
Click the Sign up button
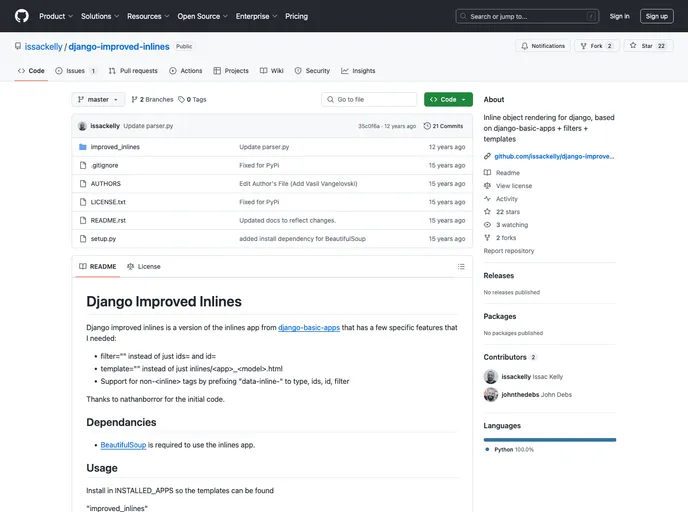coord(656,16)
